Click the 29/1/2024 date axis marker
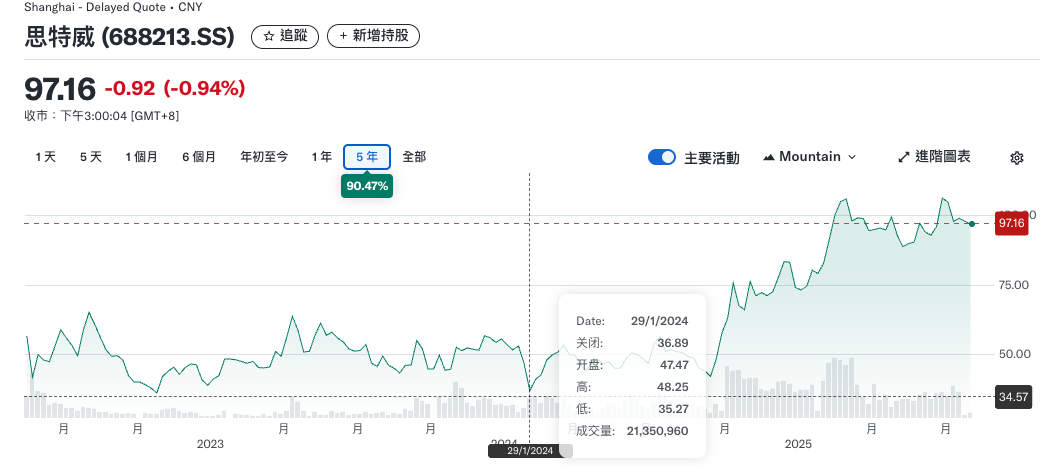 pyautogui.click(x=530, y=451)
